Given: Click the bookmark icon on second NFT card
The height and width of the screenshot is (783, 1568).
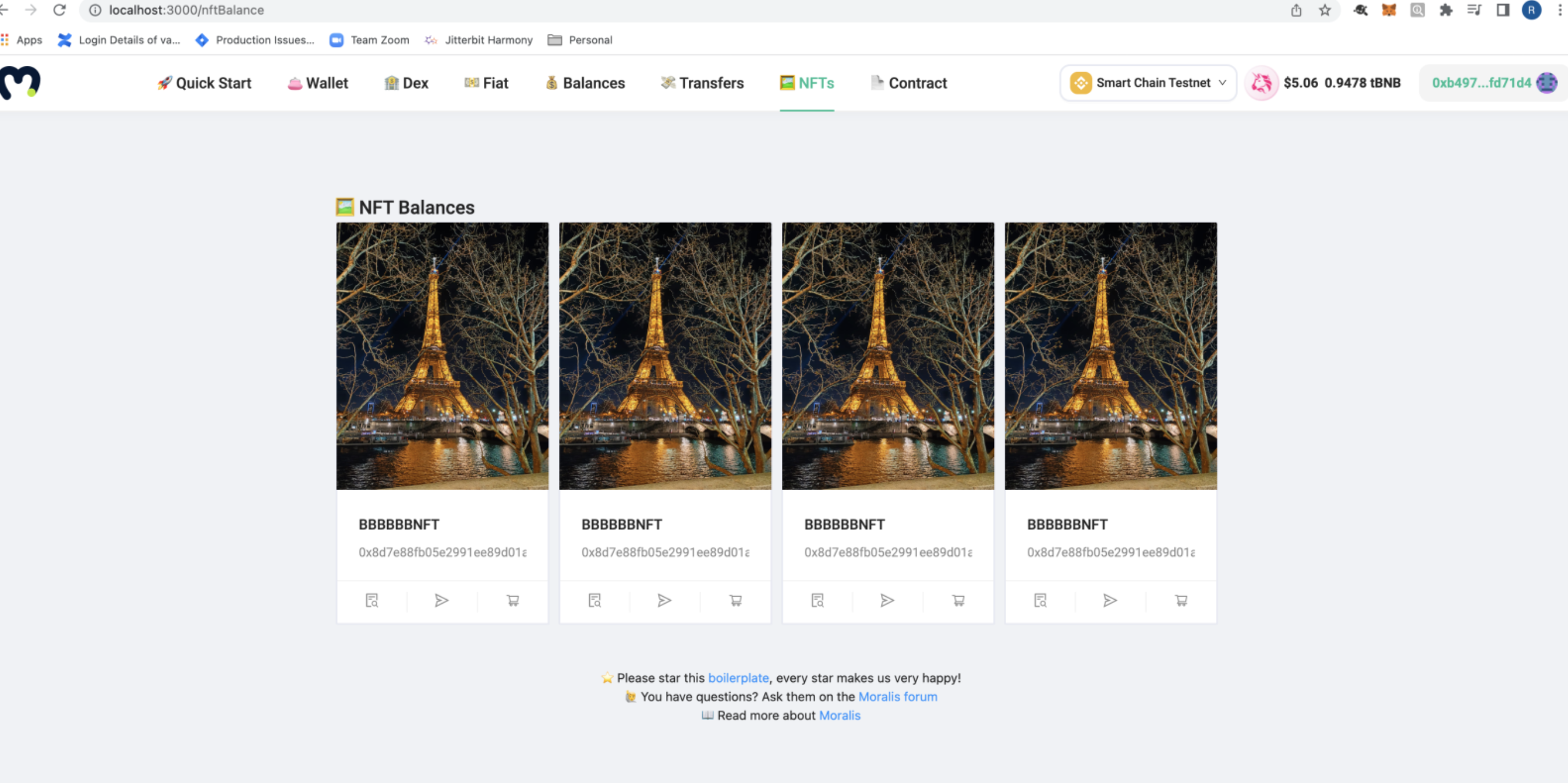Looking at the screenshot, I should tap(594, 600).
